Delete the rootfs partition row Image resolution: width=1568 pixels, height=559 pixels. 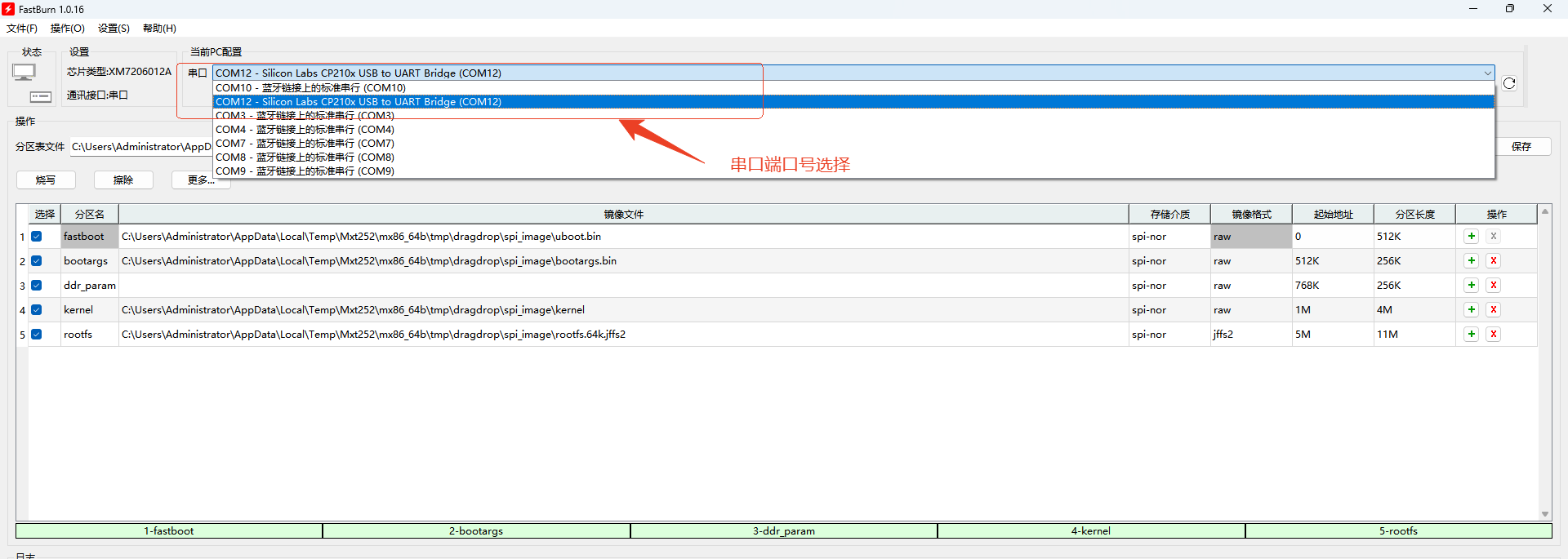(1493, 335)
